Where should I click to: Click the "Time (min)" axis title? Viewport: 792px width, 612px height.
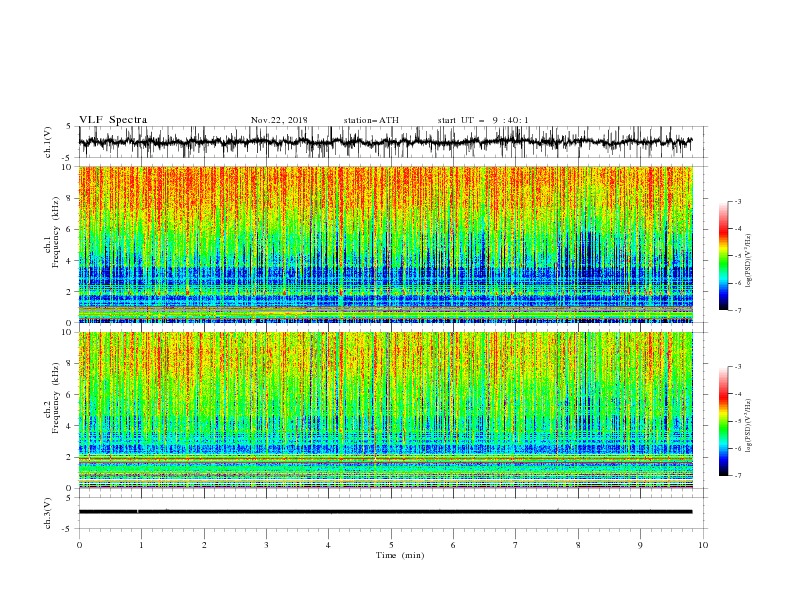point(400,555)
